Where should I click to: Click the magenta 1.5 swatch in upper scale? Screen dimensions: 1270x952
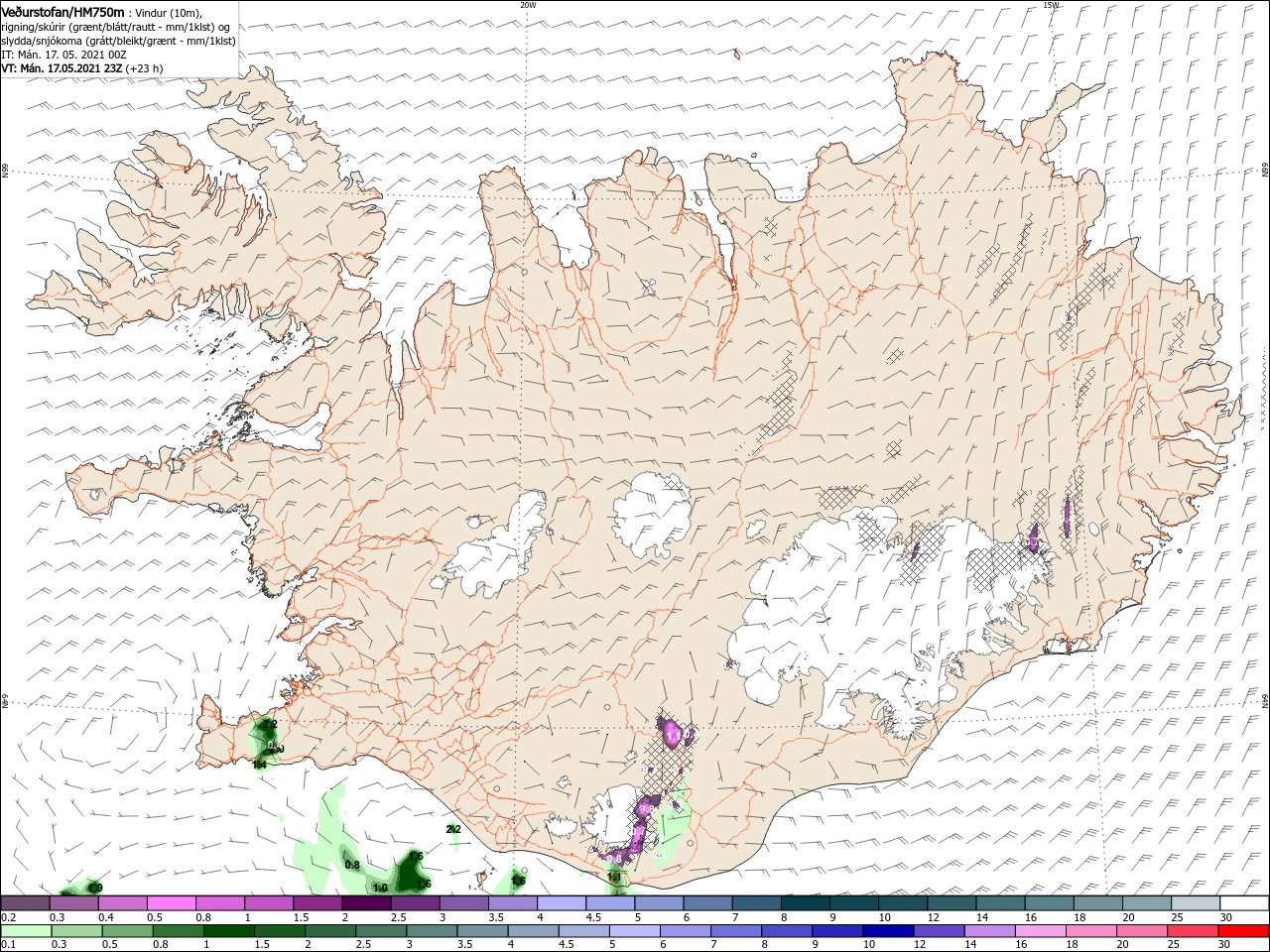(x=317, y=903)
